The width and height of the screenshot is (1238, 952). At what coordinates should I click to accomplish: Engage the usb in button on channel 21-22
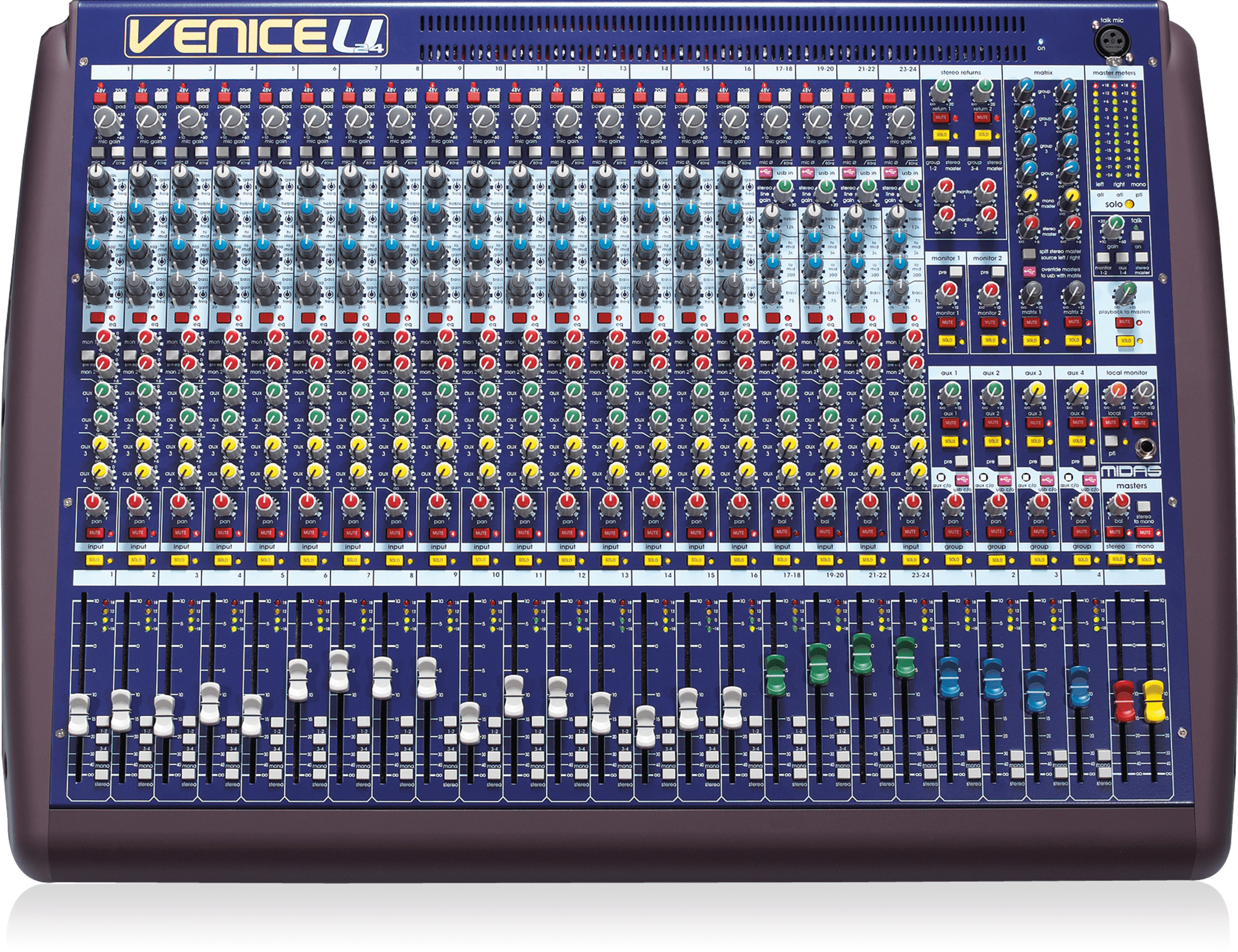pos(849,173)
